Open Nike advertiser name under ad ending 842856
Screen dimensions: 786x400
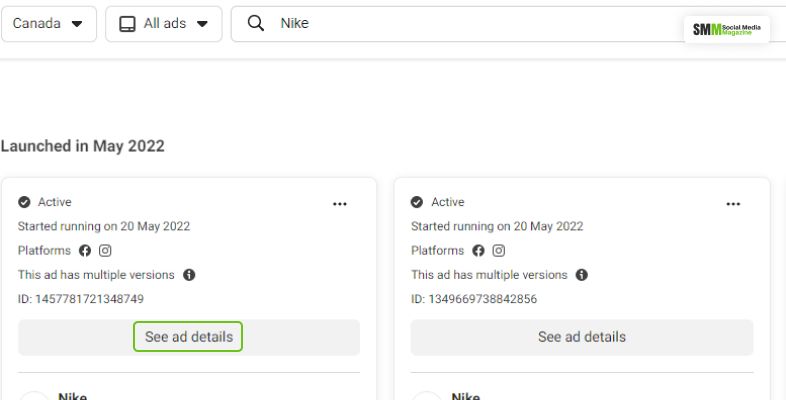point(466,396)
